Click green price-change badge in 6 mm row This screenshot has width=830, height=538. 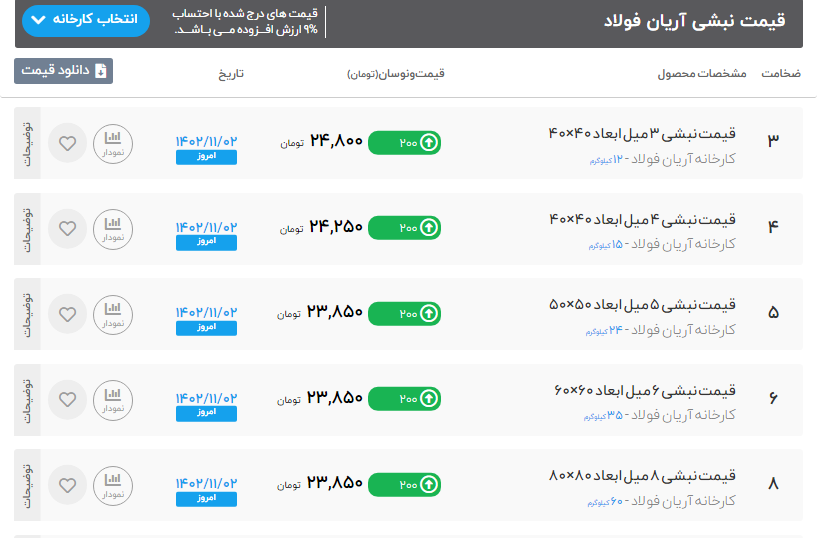pyautogui.click(x=404, y=399)
